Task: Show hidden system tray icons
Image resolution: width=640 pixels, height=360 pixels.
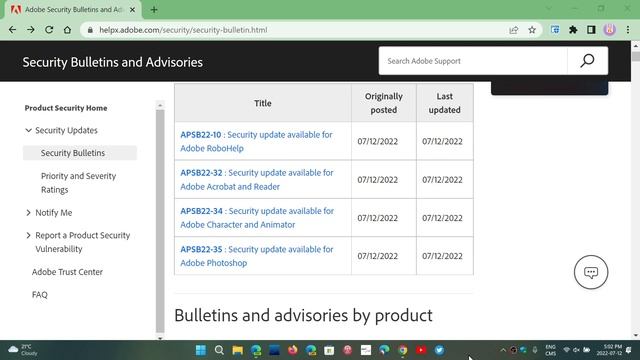Action: point(503,350)
